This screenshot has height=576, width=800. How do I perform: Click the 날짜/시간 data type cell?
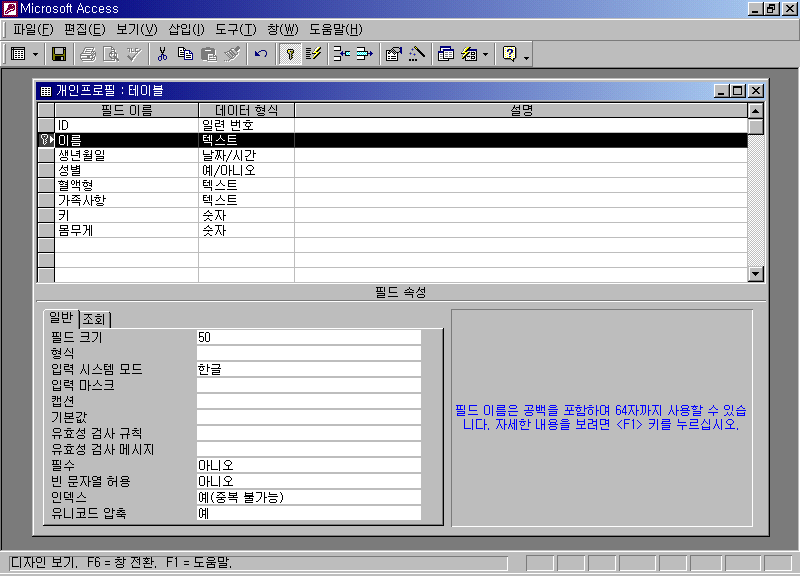(x=246, y=155)
